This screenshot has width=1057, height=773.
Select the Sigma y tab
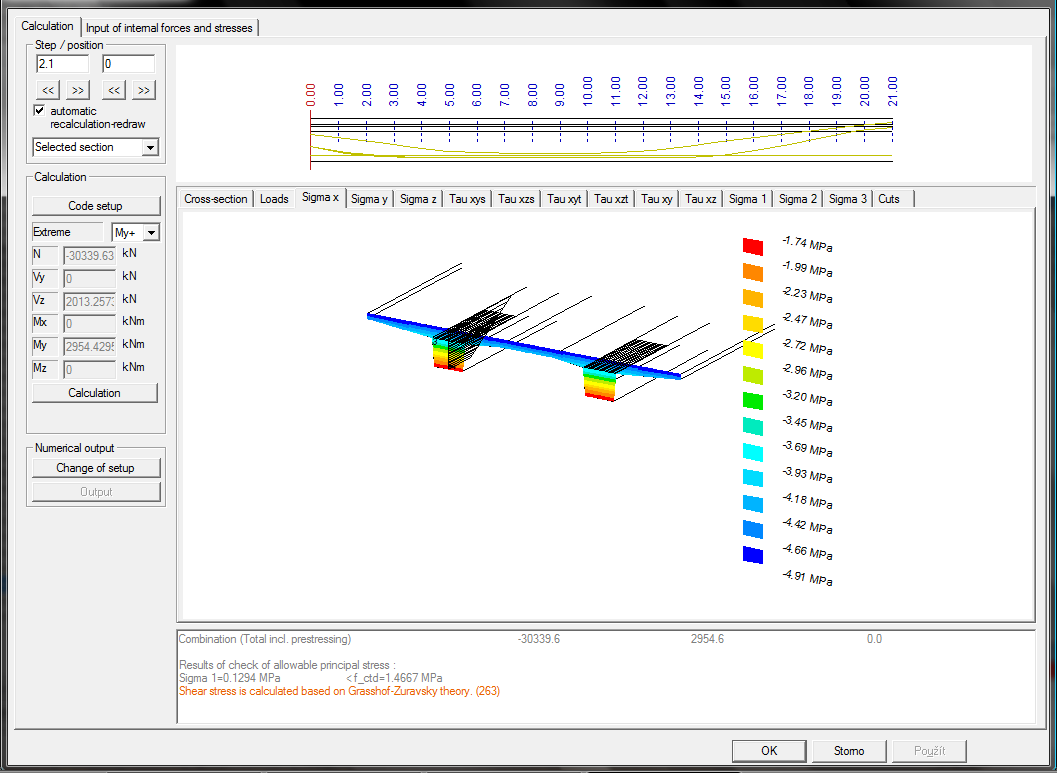pyautogui.click(x=369, y=199)
